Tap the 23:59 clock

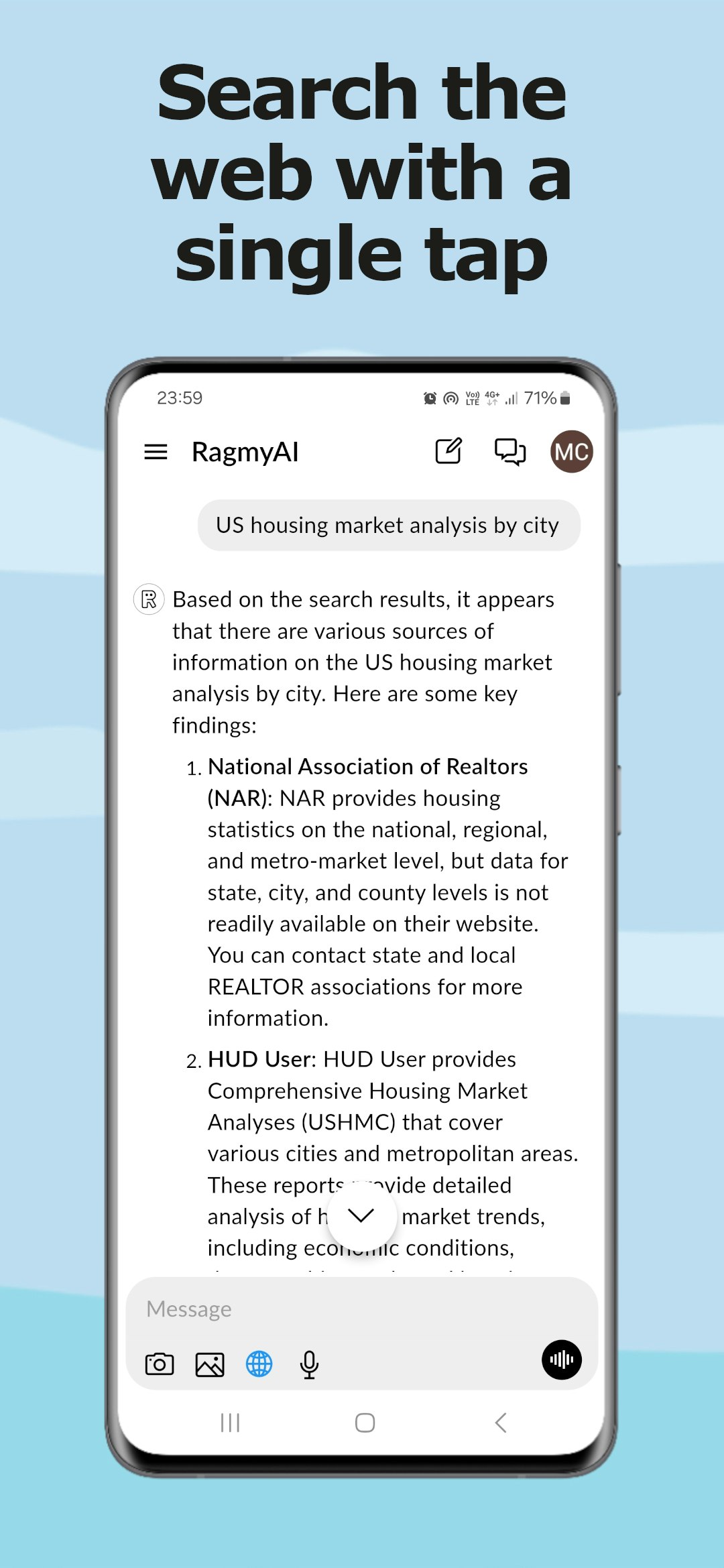[180, 398]
